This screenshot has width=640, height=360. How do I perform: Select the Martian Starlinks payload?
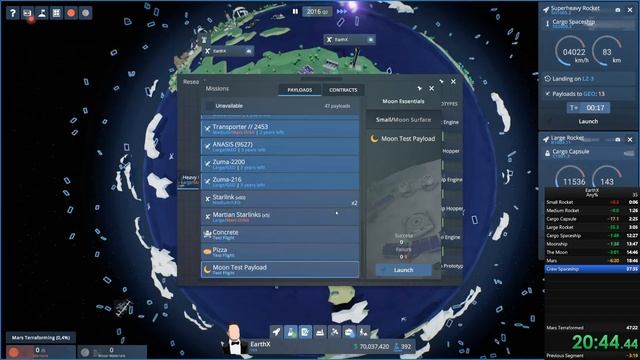[280, 217]
